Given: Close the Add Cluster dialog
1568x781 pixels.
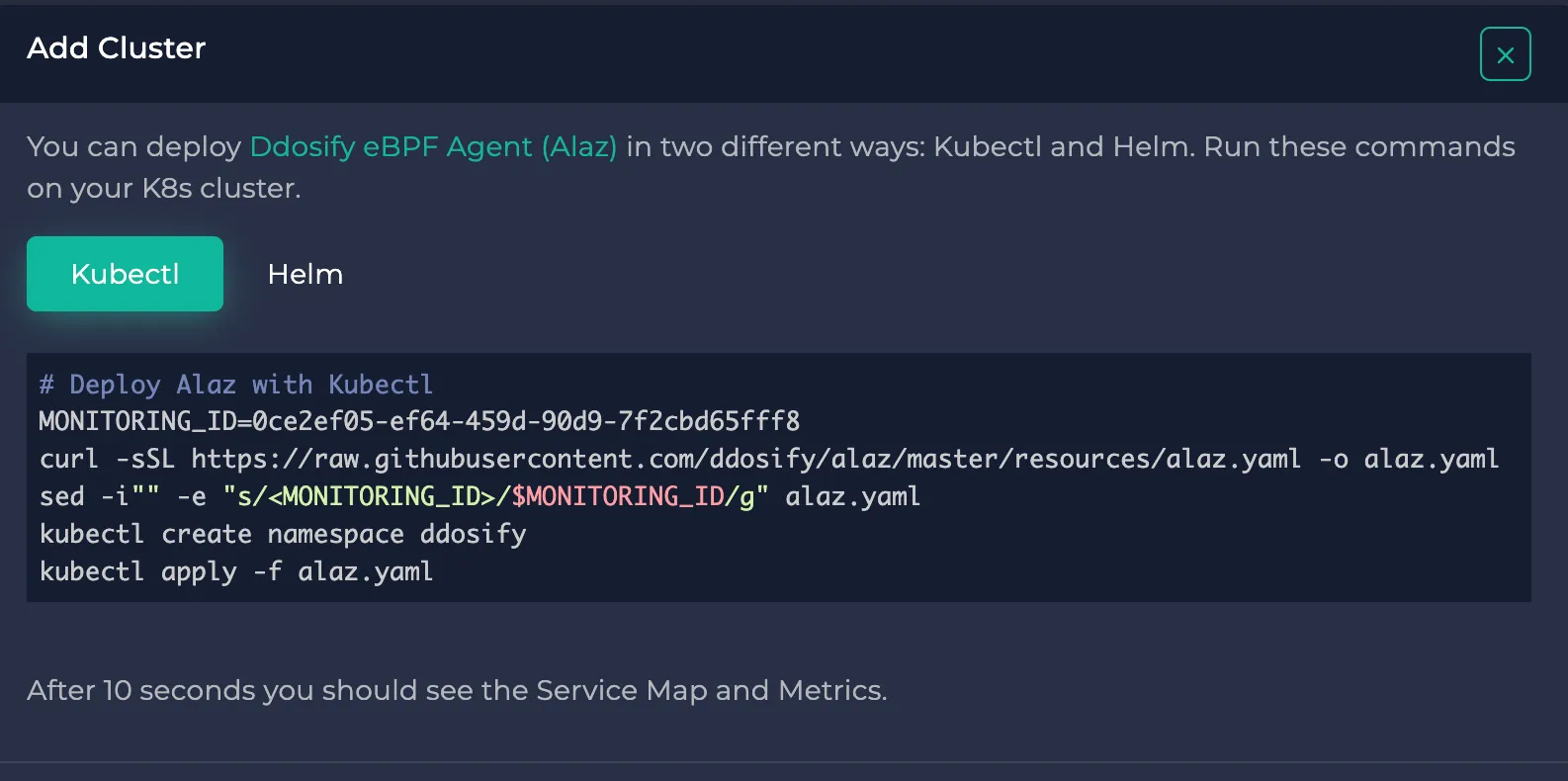Looking at the screenshot, I should tap(1505, 54).
